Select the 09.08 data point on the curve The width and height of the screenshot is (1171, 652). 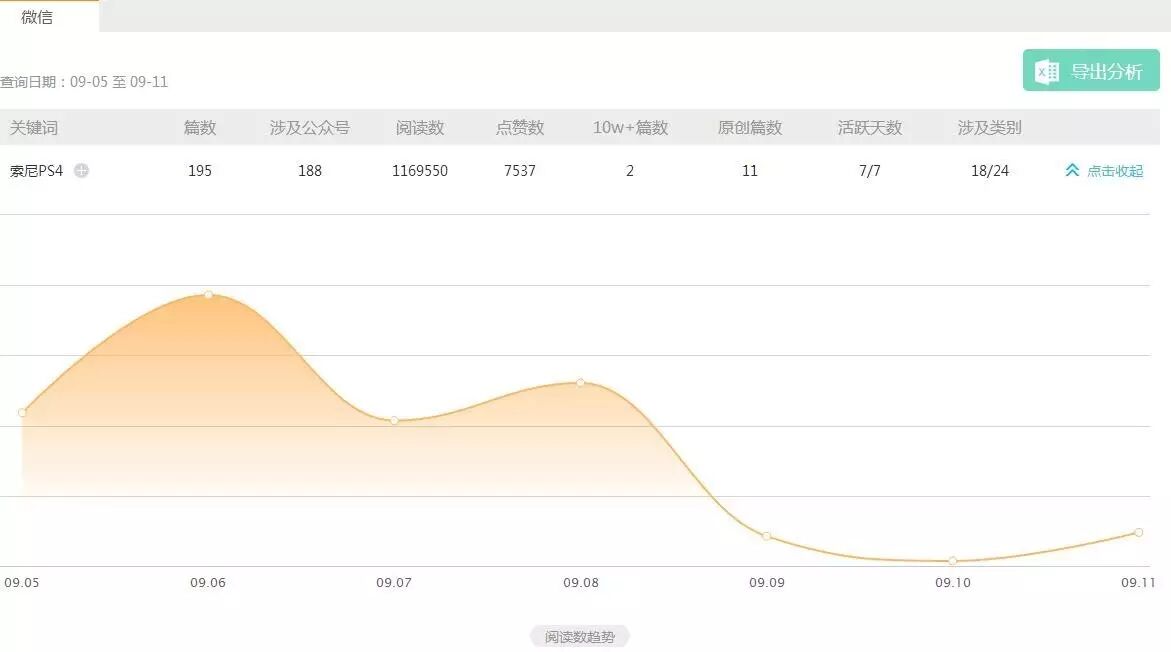click(580, 383)
